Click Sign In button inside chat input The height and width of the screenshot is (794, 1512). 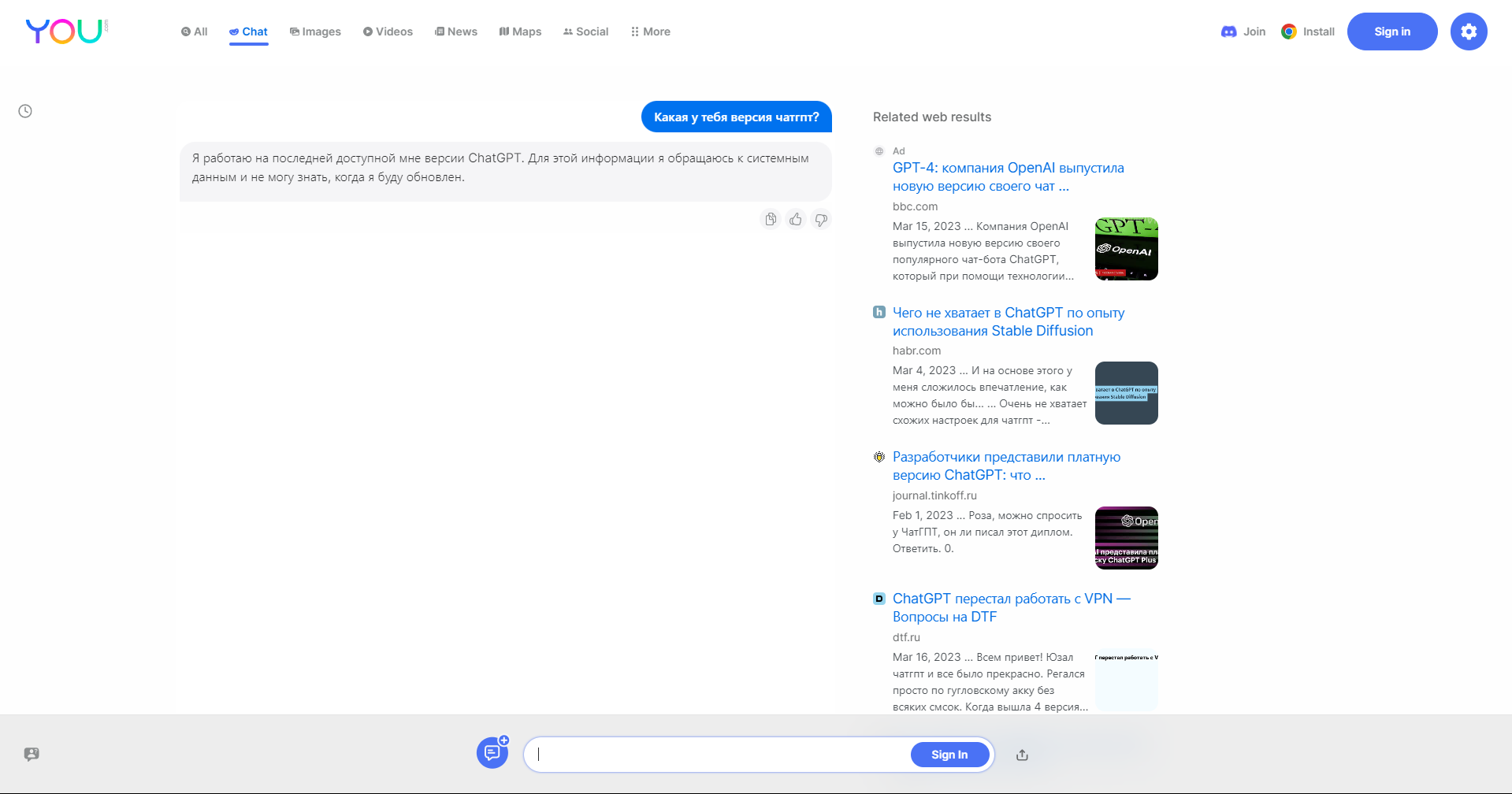tap(949, 755)
